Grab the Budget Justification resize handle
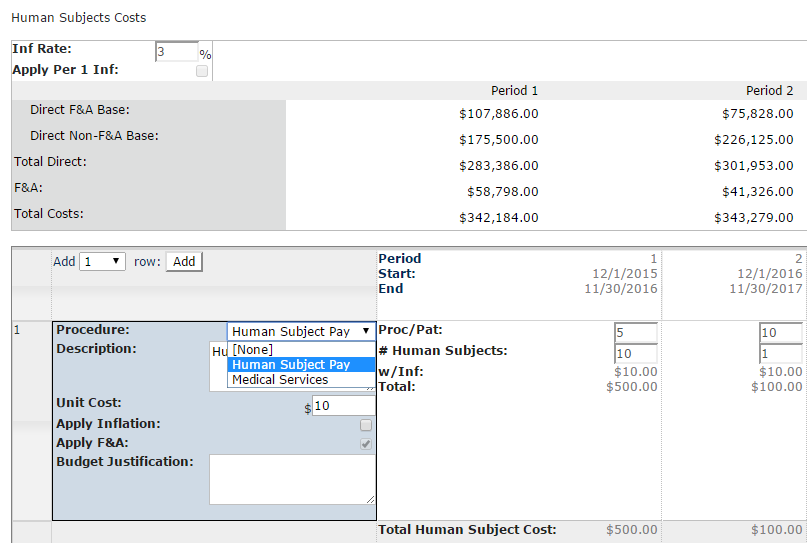This screenshot has height=543, width=807. coord(371,499)
